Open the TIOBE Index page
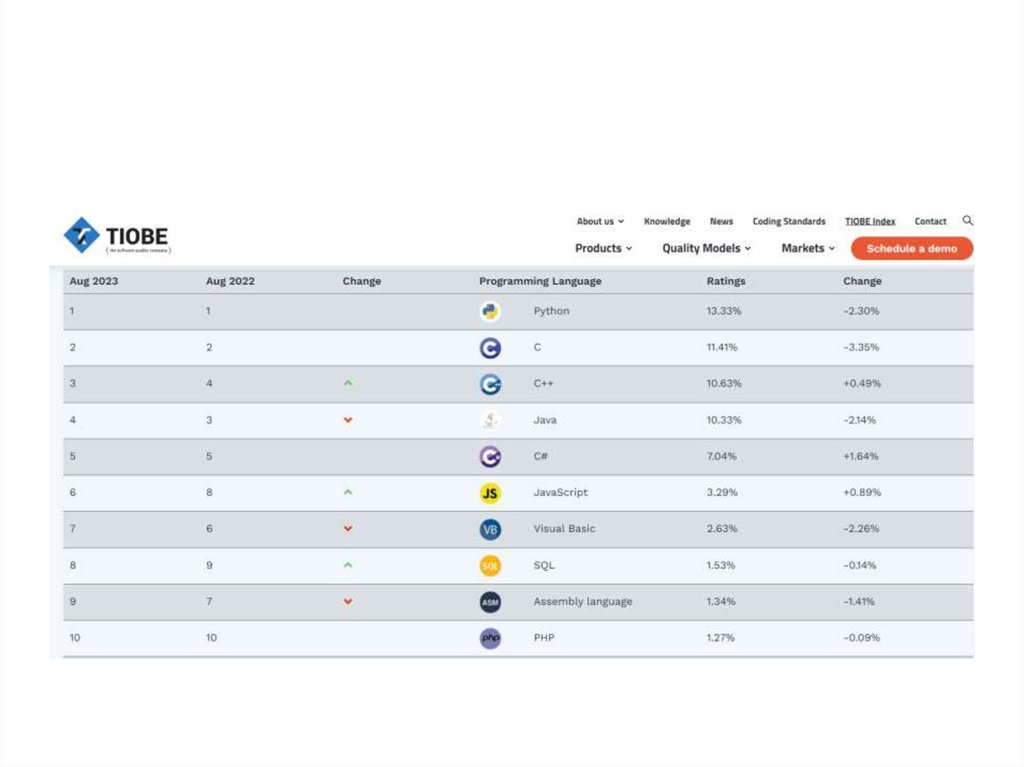The width and height of the screenshot is (1024, 767). [870, 221]
